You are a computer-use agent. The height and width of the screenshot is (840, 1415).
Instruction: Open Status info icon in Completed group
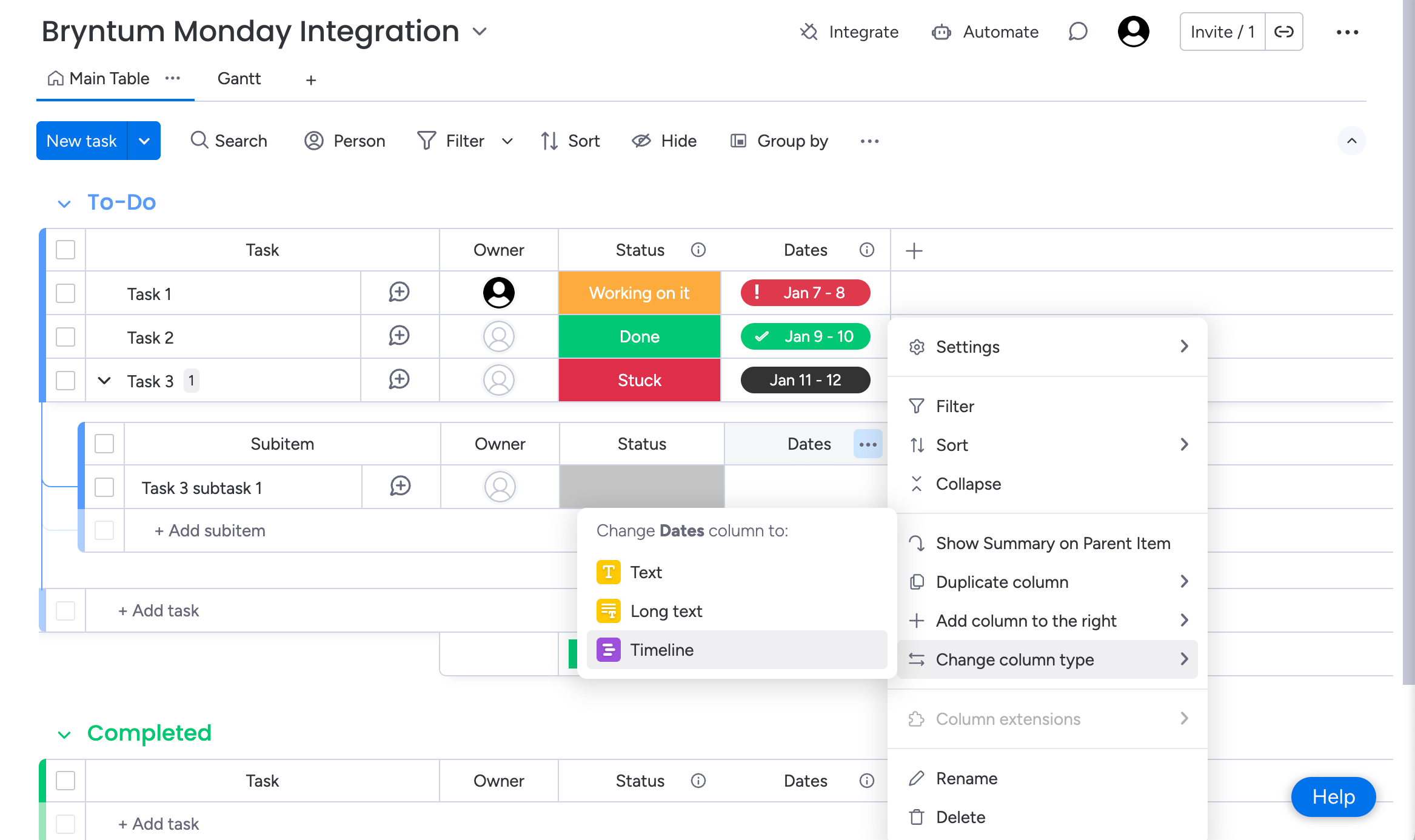point(698,781)
